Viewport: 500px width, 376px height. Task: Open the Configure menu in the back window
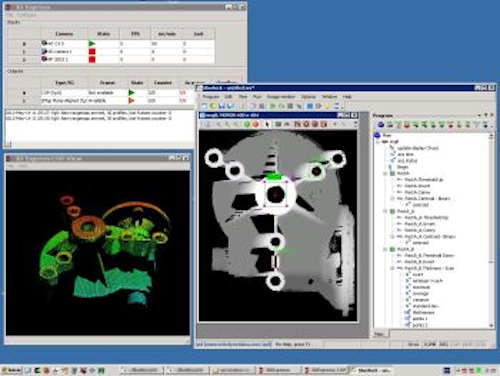[27, 15]
